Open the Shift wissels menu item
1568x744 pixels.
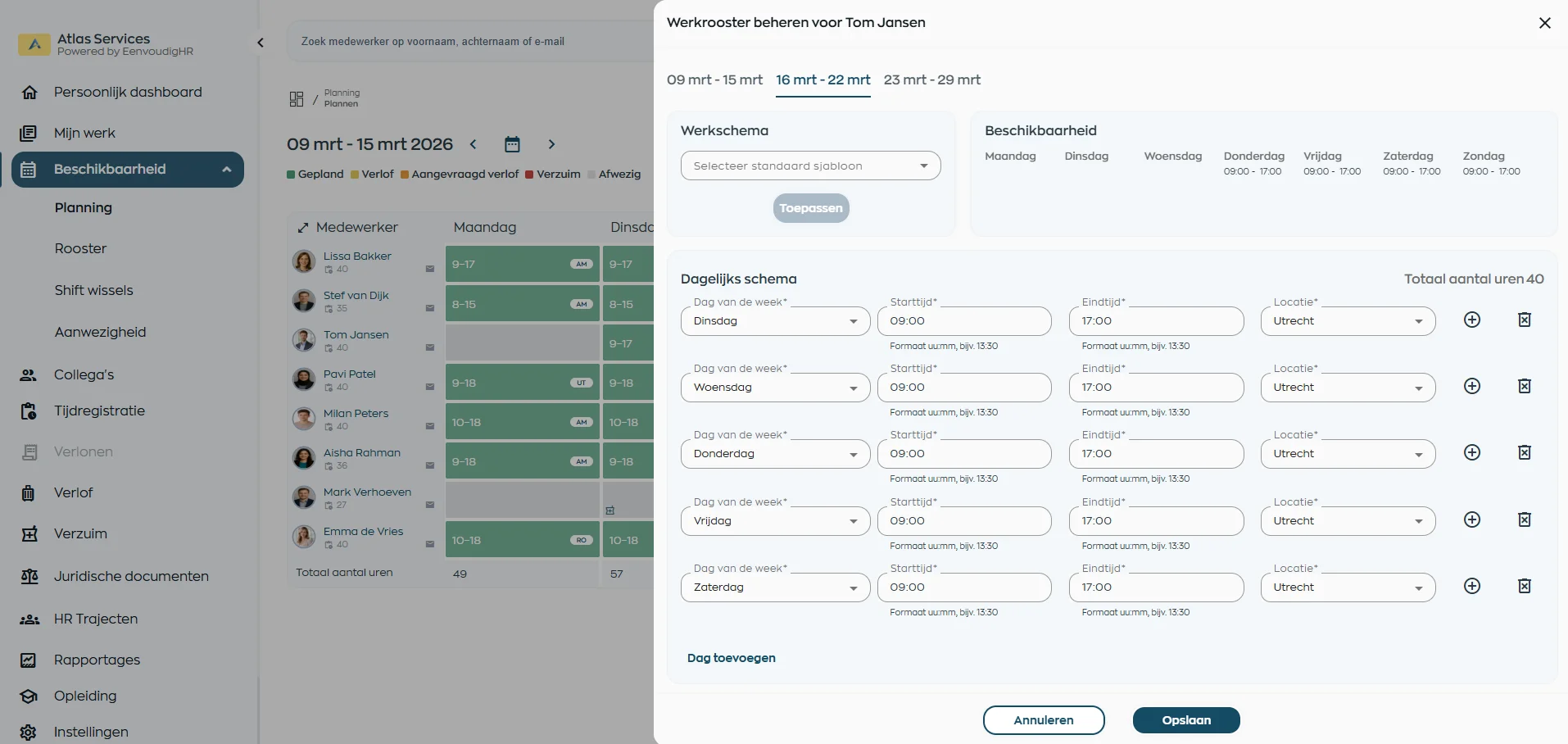93,290
